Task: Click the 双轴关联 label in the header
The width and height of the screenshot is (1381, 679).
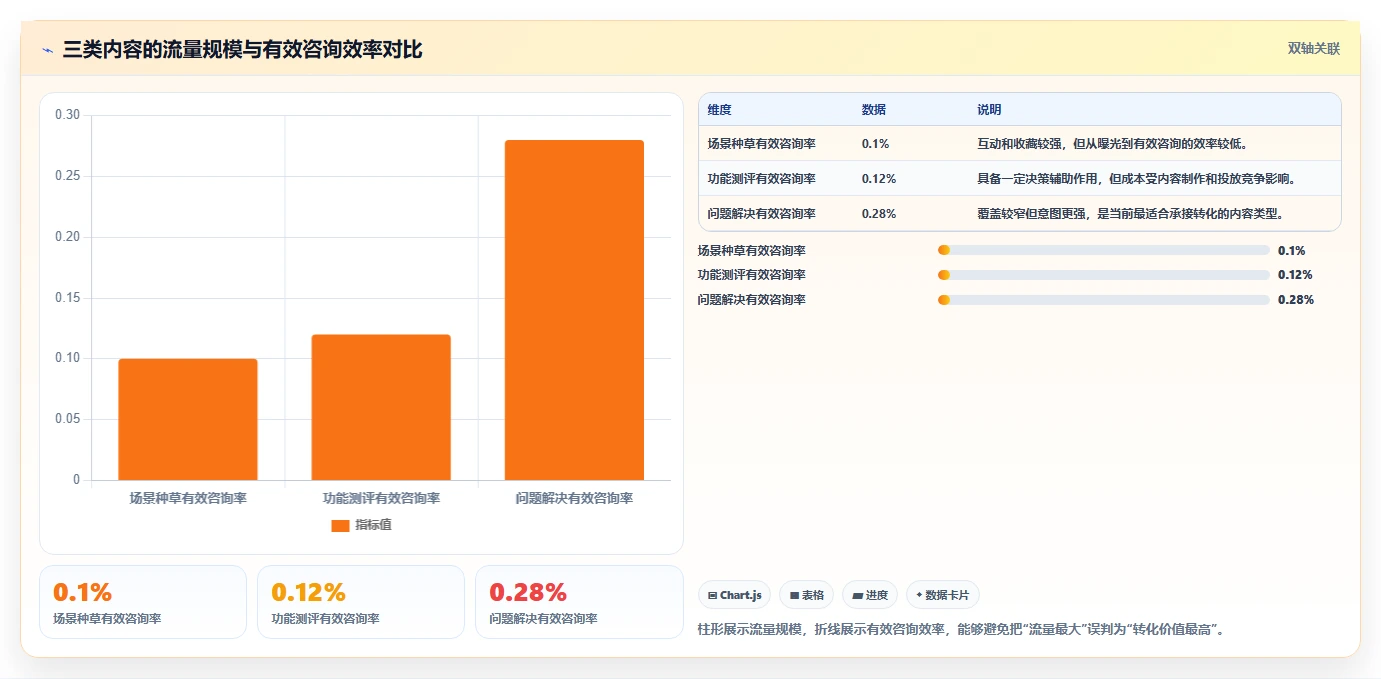Action: click(1313, 49)
